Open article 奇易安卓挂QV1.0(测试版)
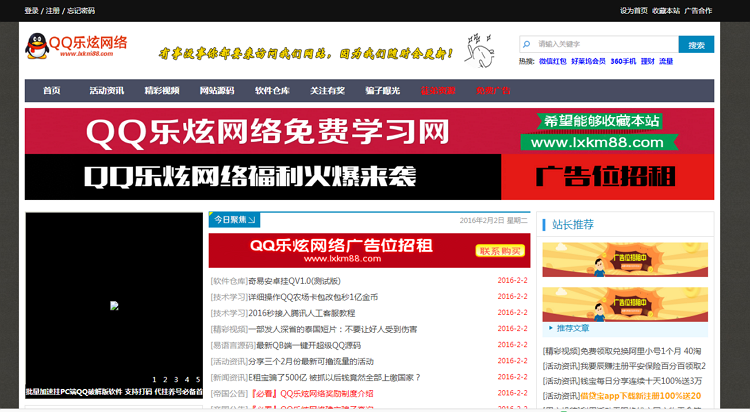The width and height of the screenshot is (750, 412). (294, 281)
